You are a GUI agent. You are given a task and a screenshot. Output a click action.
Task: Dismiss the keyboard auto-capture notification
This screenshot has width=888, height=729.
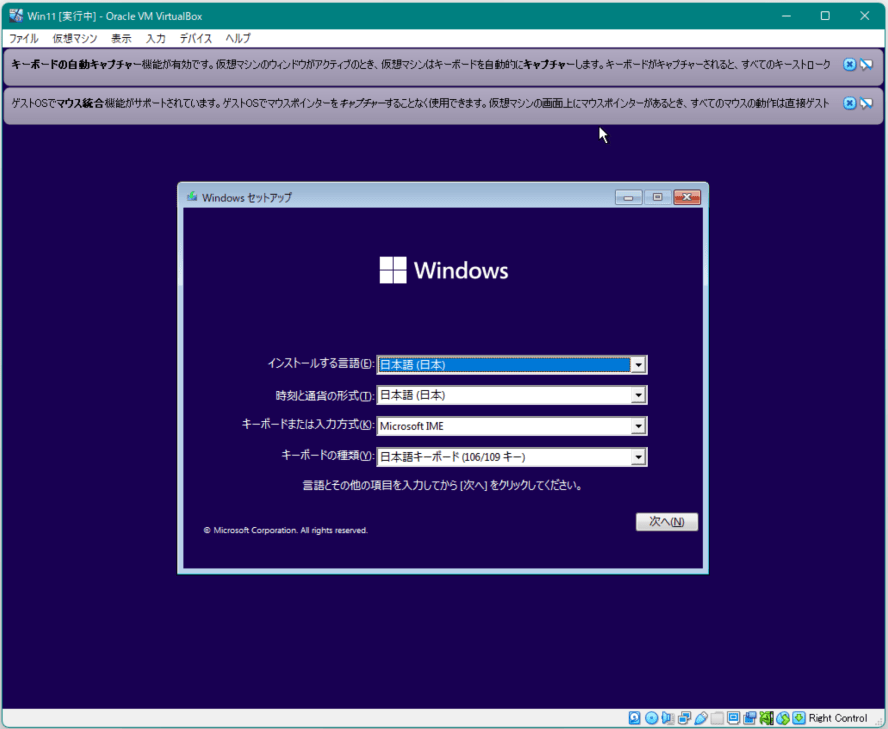[849, 65]
